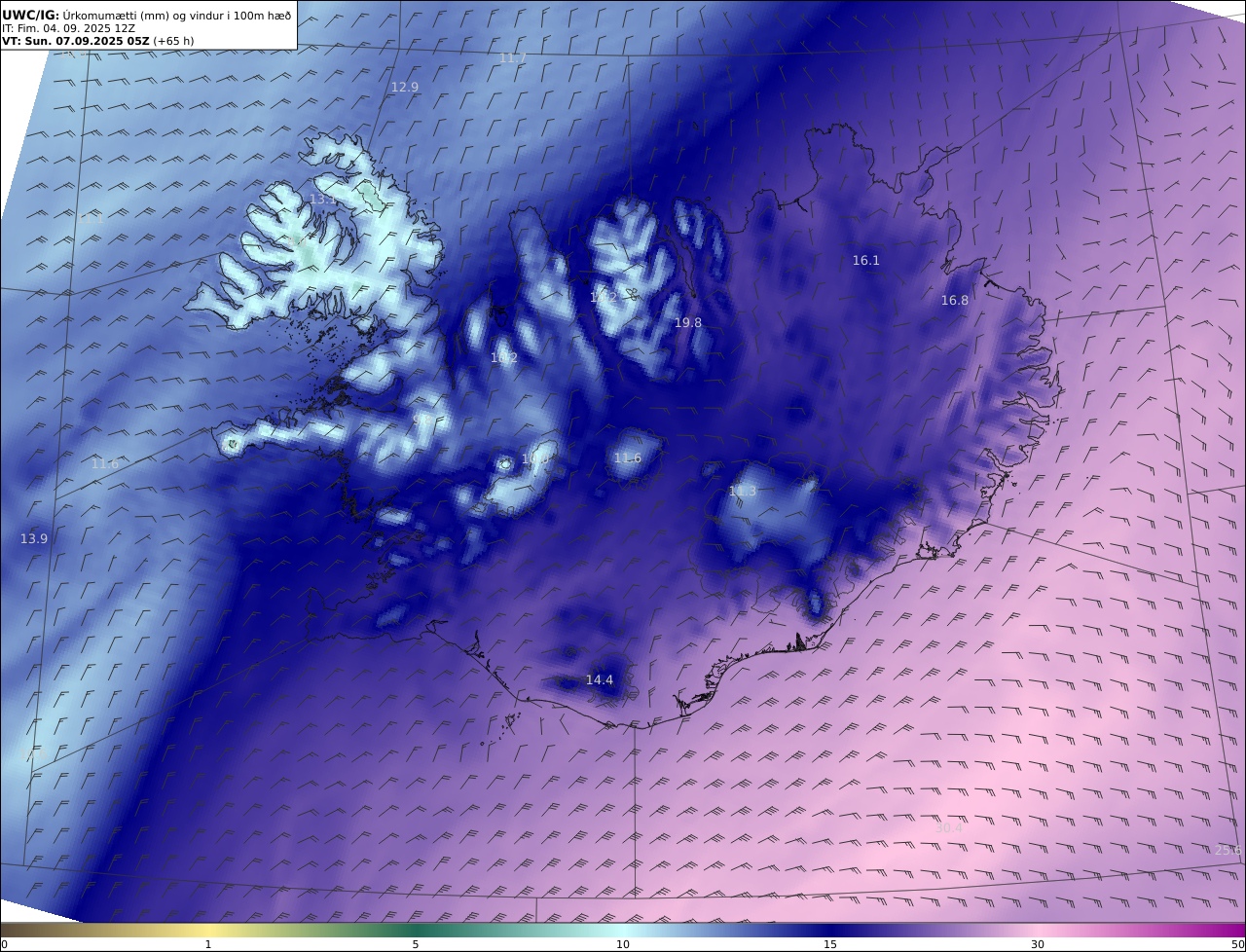
Task: Pick the 11.7 value on the top edge of the map
Action: [513, 57]
